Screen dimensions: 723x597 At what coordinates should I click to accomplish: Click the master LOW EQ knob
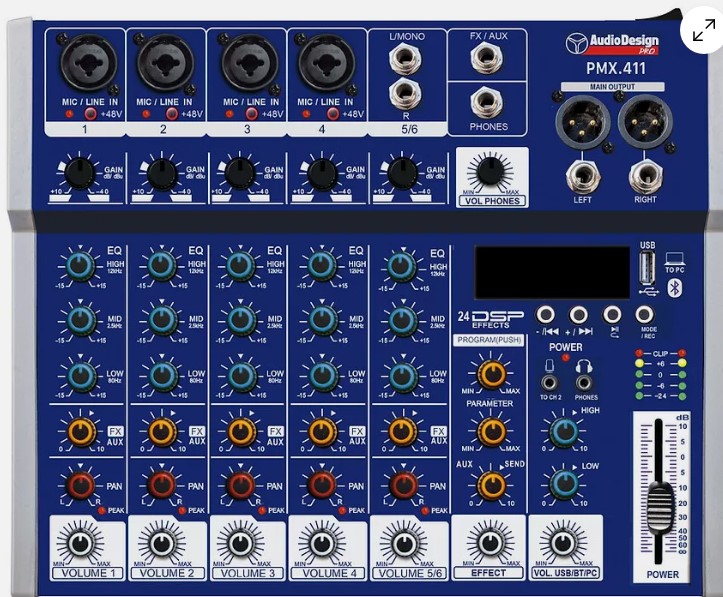click(x=564, y=484)
